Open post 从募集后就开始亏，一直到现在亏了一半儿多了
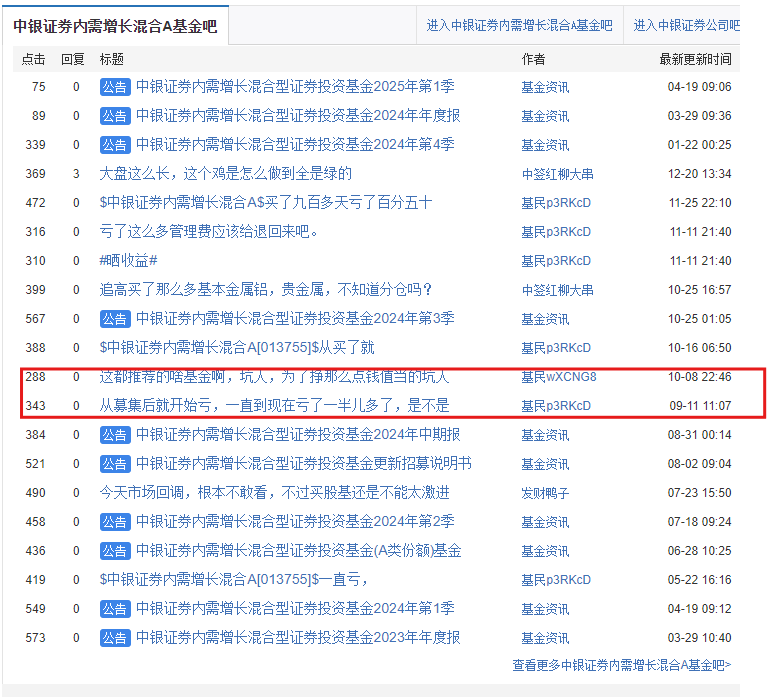The image size is (767, 697). point(274,405)
